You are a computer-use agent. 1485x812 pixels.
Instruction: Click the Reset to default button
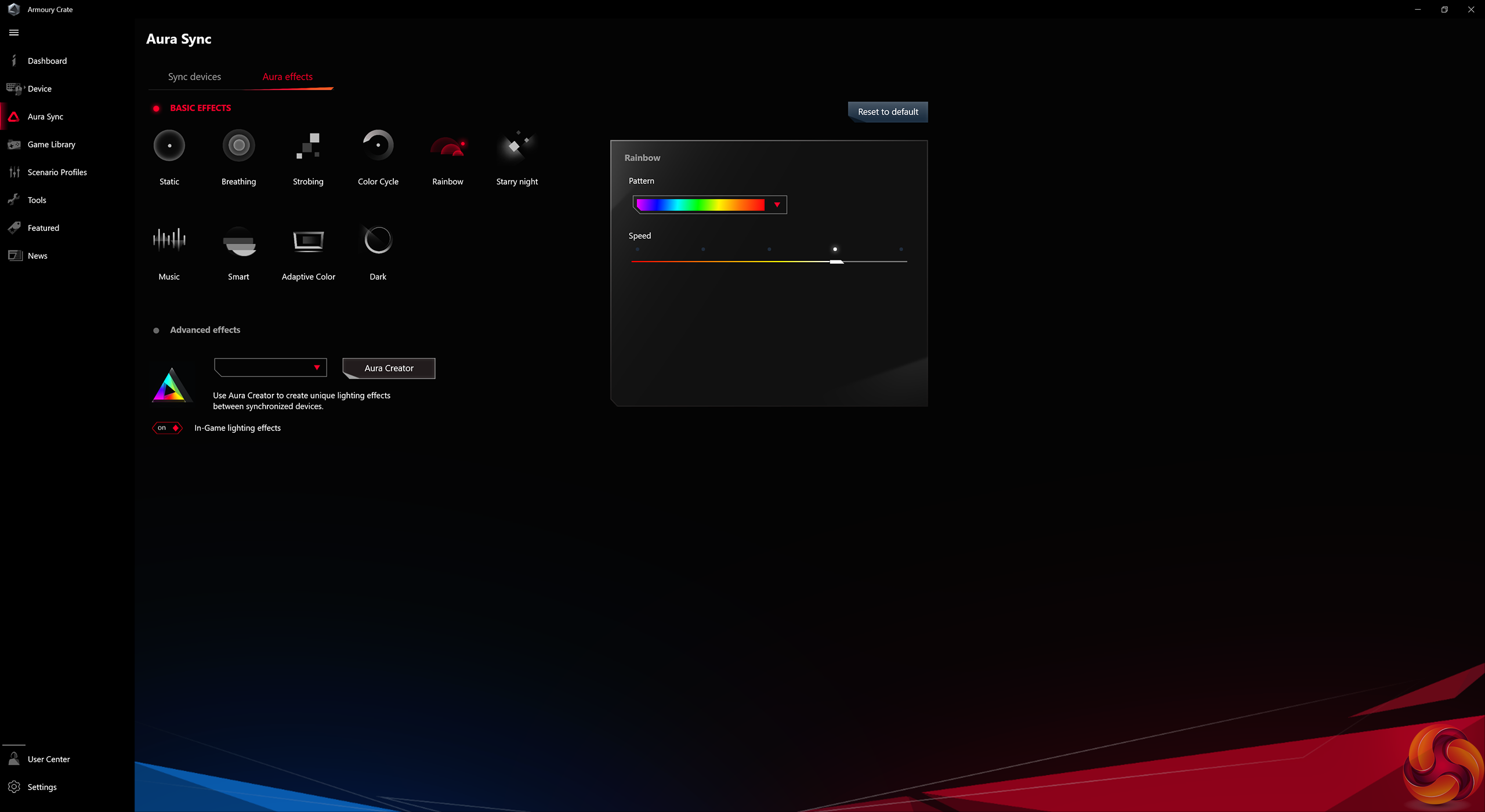(x=888, y=112)
